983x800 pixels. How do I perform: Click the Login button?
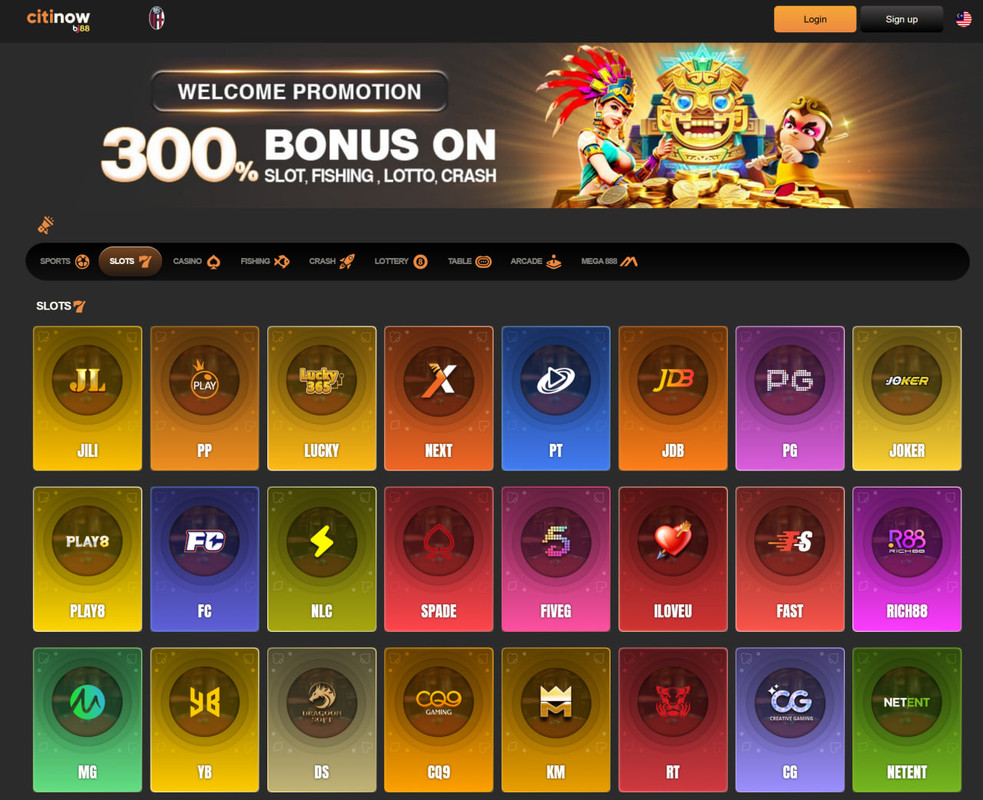click(815, 19)
